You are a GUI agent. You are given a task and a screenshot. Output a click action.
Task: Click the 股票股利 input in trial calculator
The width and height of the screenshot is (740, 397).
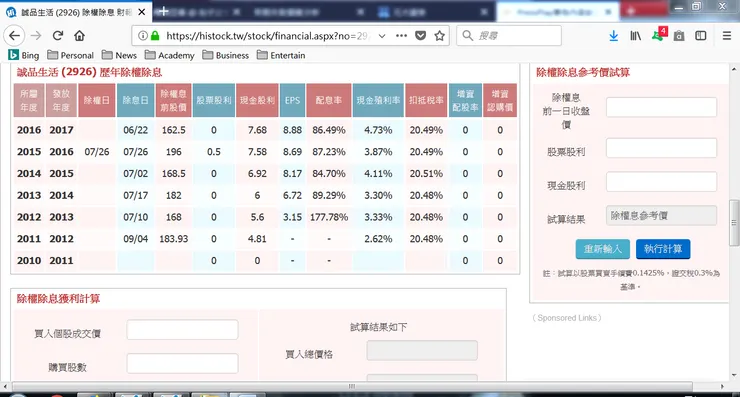(x=661, y=148)
